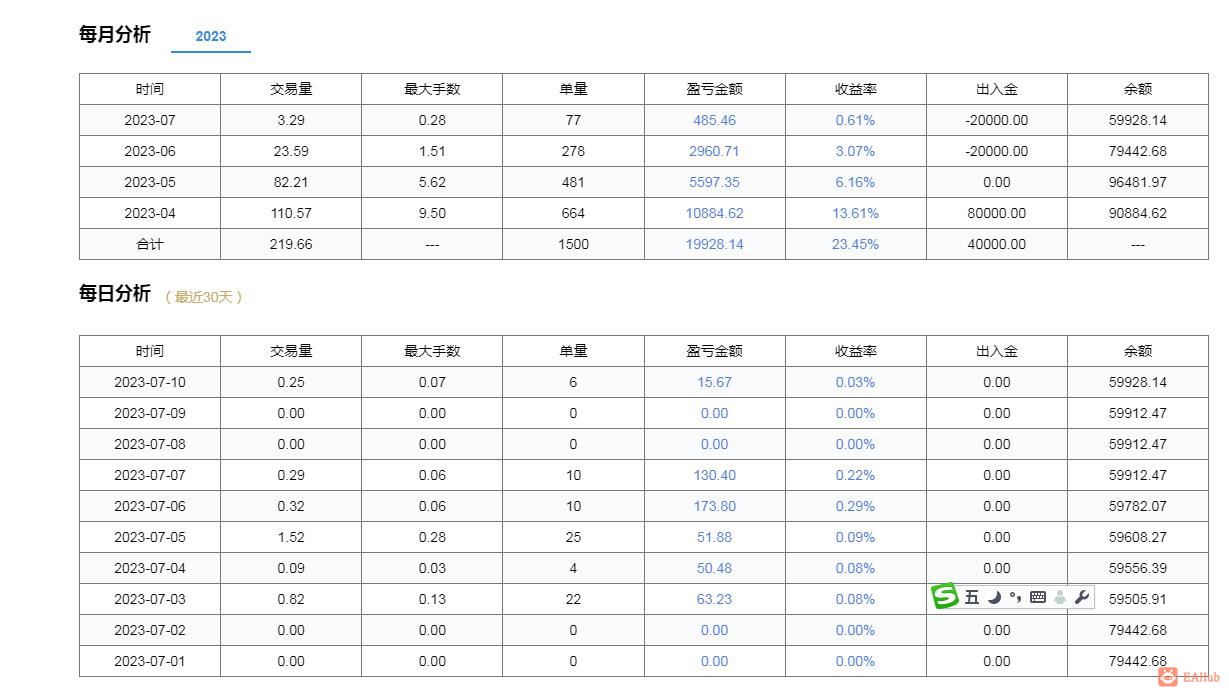Select the 每日分析 section heading
Image resolution: width=1229 pixels, height=692 pixels.
click(115, 293)
